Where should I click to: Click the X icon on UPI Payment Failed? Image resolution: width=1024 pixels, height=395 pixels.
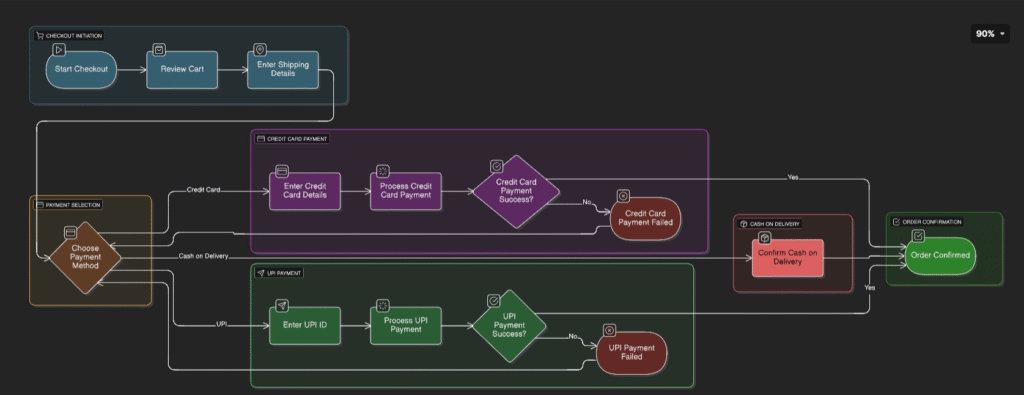[x=609, y=330]
